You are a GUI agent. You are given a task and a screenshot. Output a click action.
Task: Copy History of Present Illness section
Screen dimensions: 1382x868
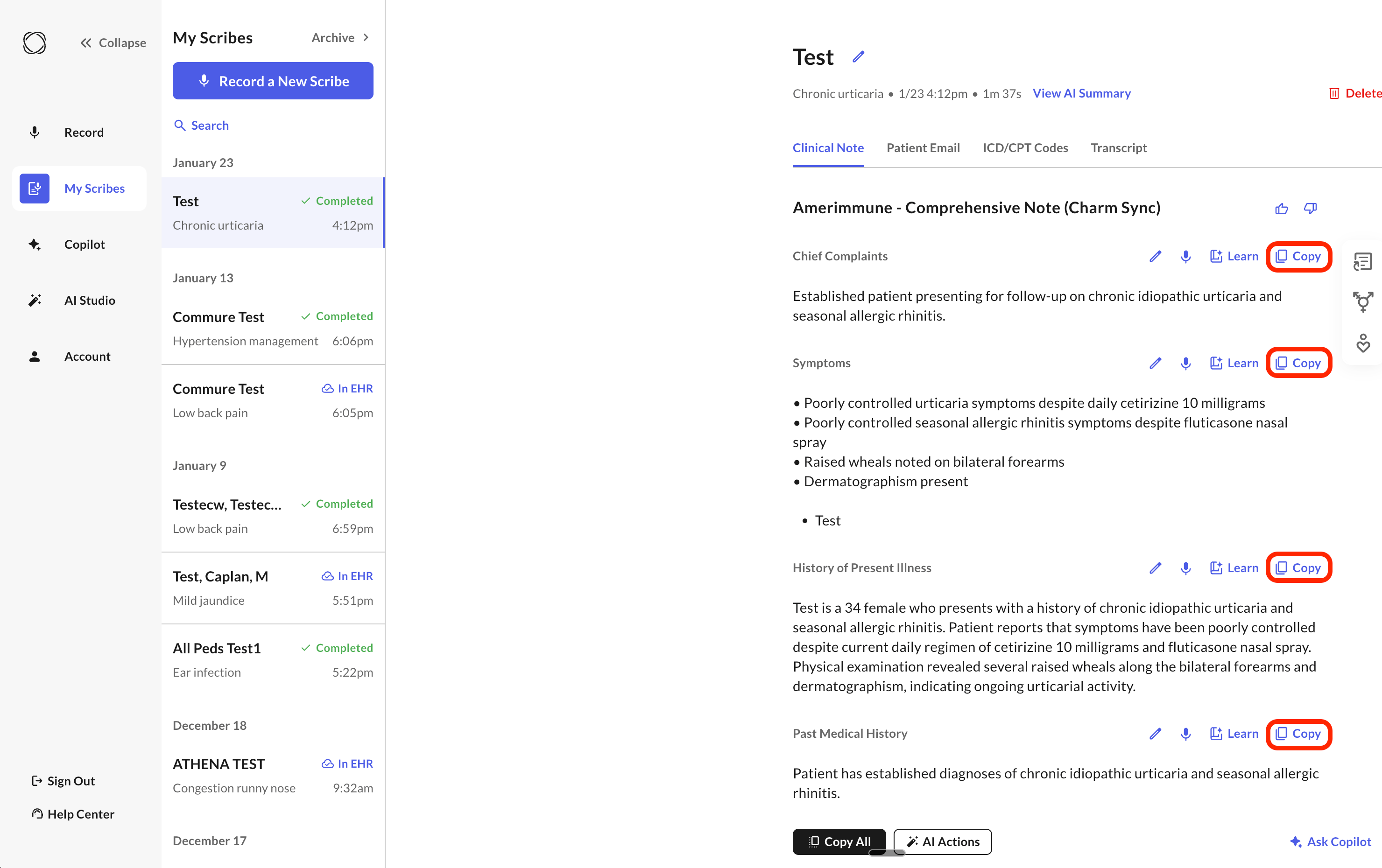pyautogui.click(x=1298, y=568)
